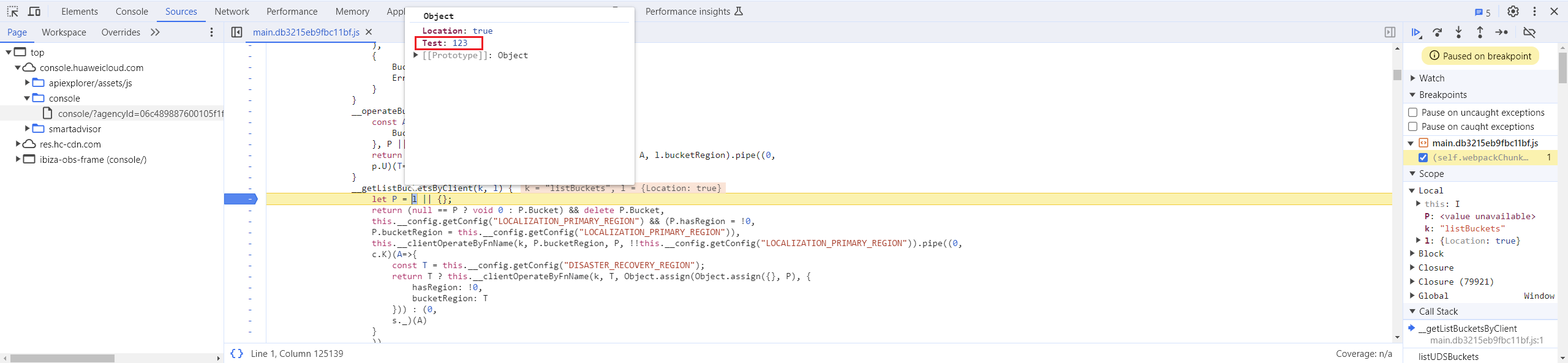Pretty print the source file
The height and width of the screenshot is (363, 1568).
click(x=236, y=354)
